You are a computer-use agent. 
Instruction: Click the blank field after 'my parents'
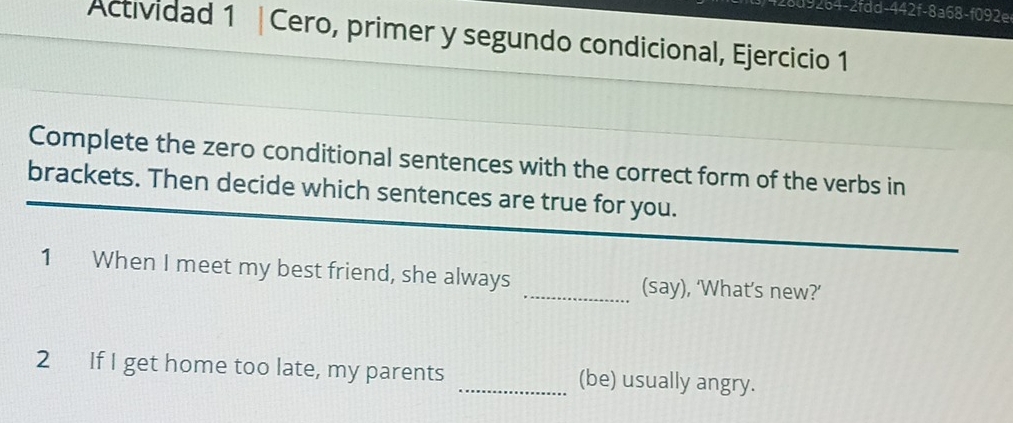511,387
